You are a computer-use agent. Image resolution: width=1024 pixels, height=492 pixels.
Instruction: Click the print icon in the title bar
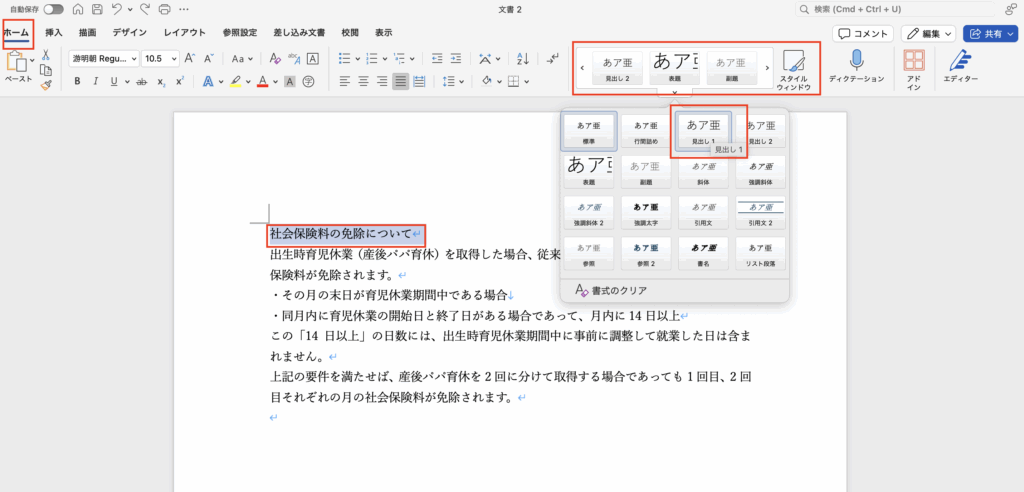click(162, 9)
